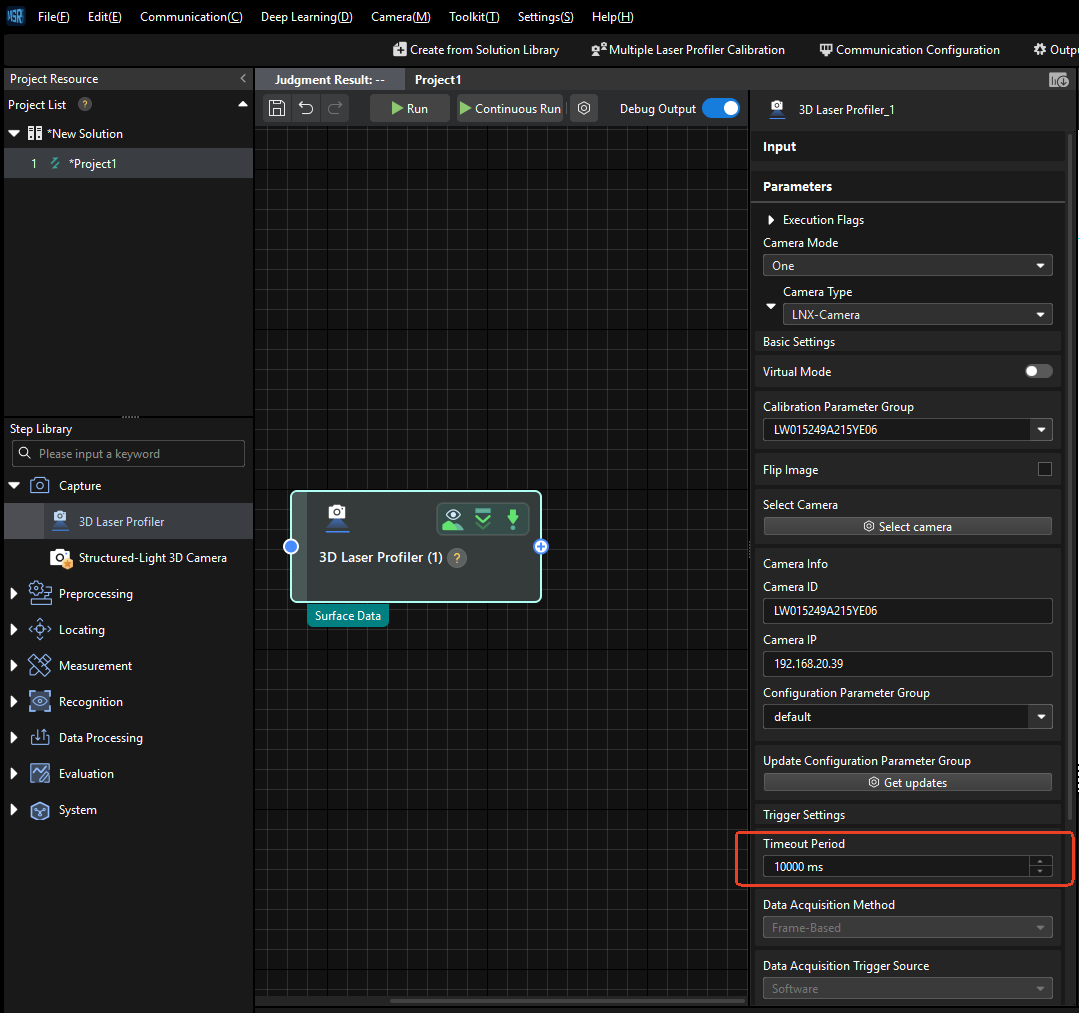Click the undo arrow icon
This screenshot has width=1079, height=1013.
(x=307, y=109)
